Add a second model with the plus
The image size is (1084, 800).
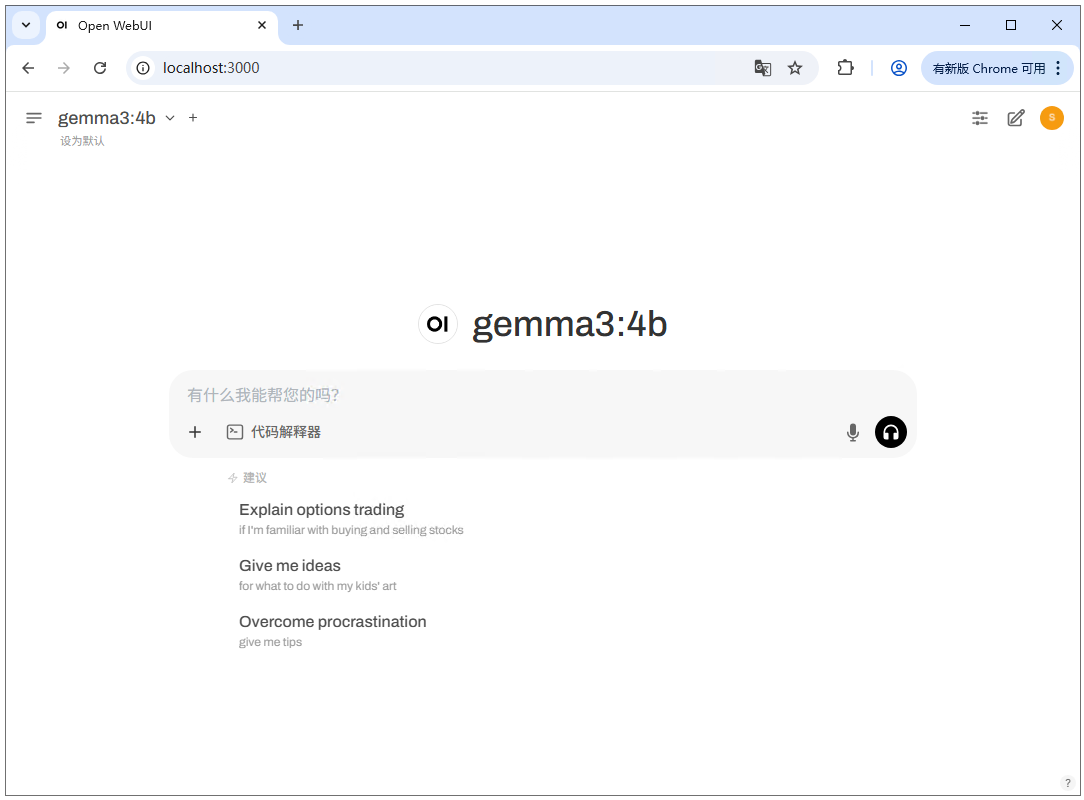(x=192, y=117)
